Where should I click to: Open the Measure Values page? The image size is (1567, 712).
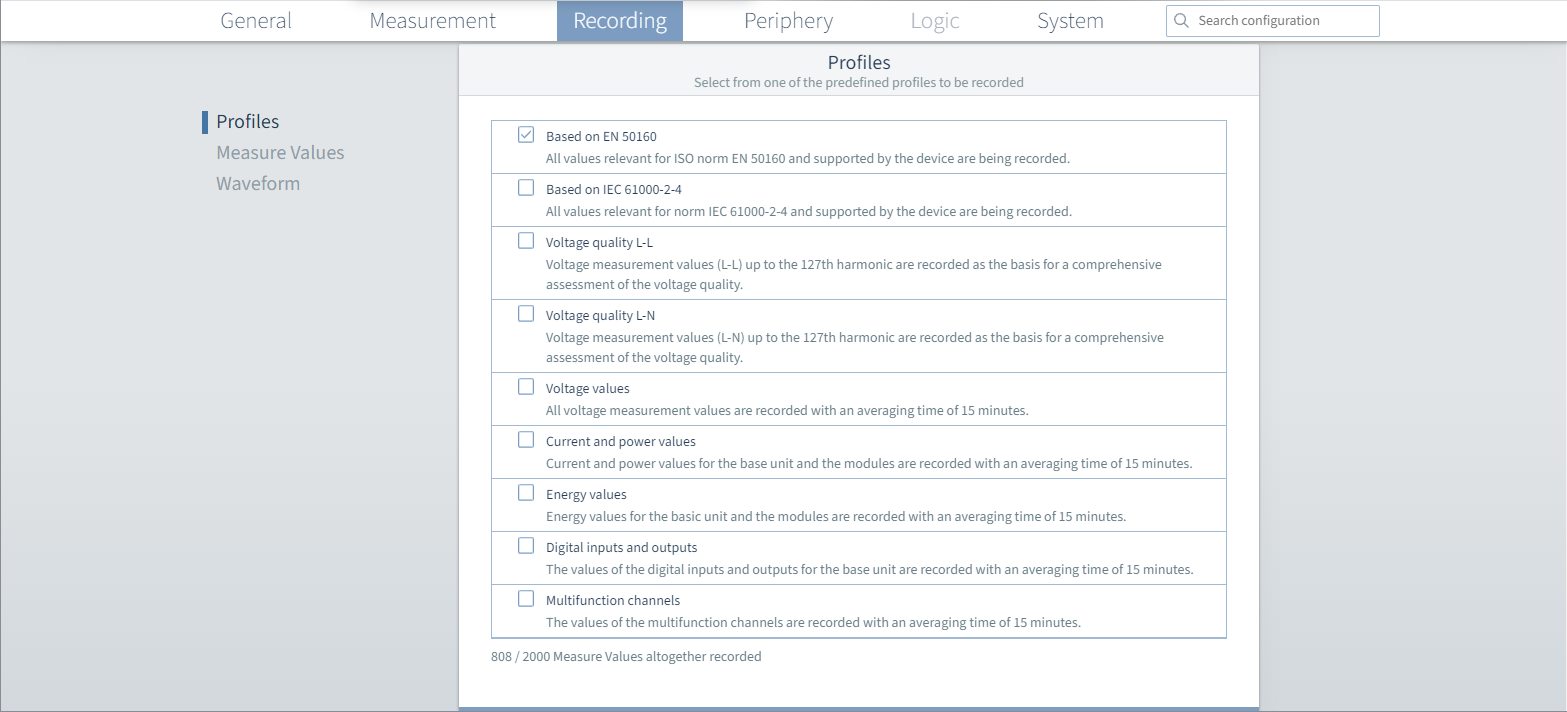coord(280,152)
